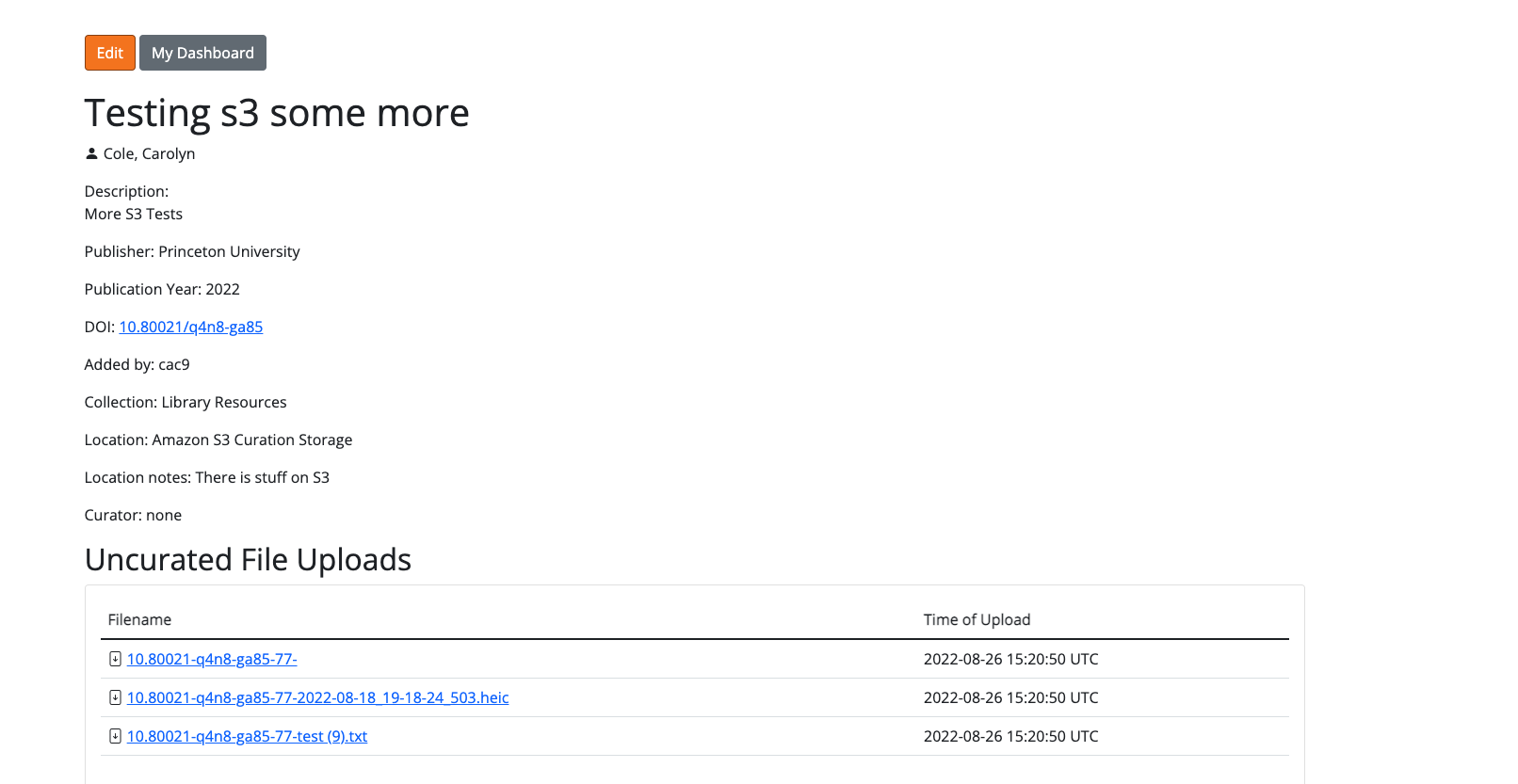The height and width of the screenshot is (784, 1518).
Task: Click the download icon beside 10.80021-q4n8-ga85-77-
Action: click(x=115, y=659)
